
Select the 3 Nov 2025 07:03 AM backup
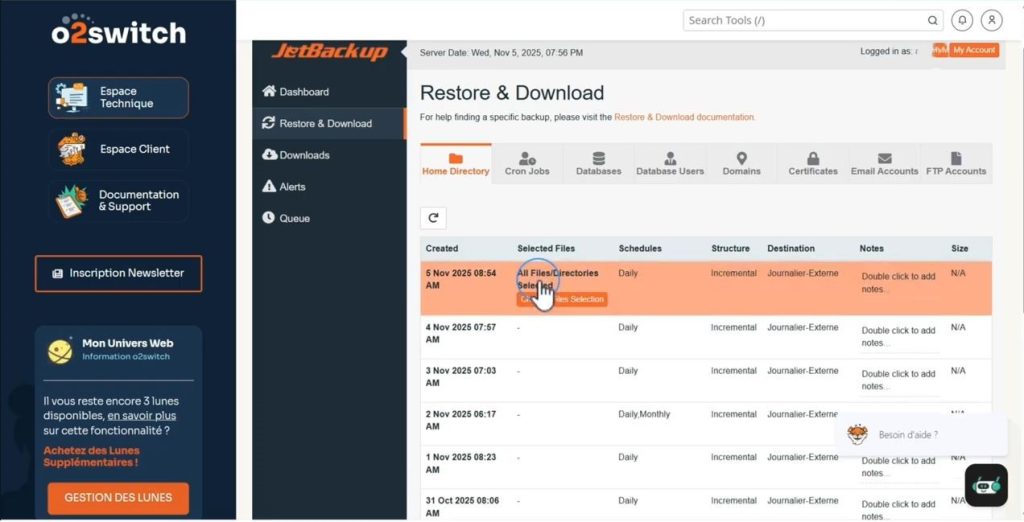[x=706, y=380]
